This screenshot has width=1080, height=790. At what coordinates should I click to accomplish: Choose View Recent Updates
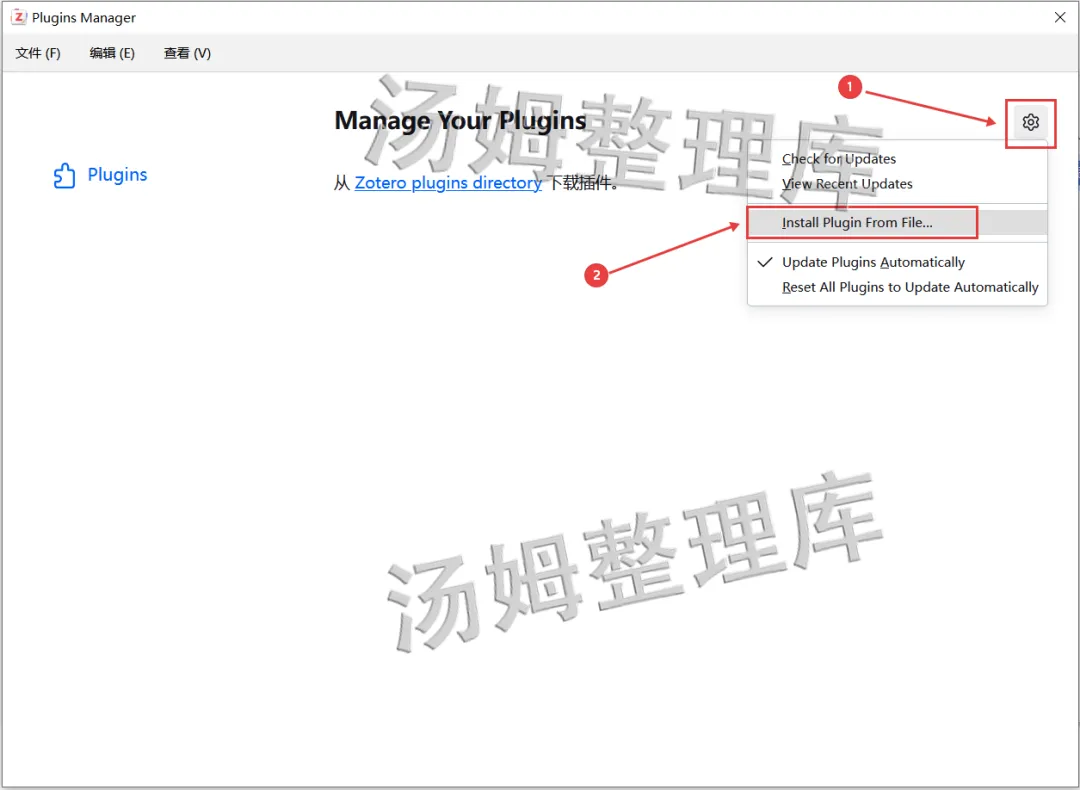[897, 184]
